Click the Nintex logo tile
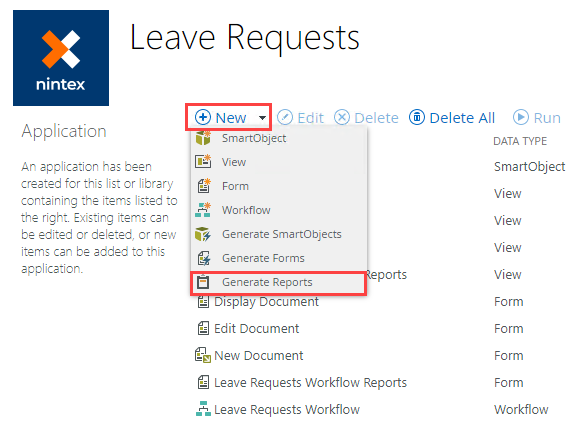 click(x=61, y=58)
